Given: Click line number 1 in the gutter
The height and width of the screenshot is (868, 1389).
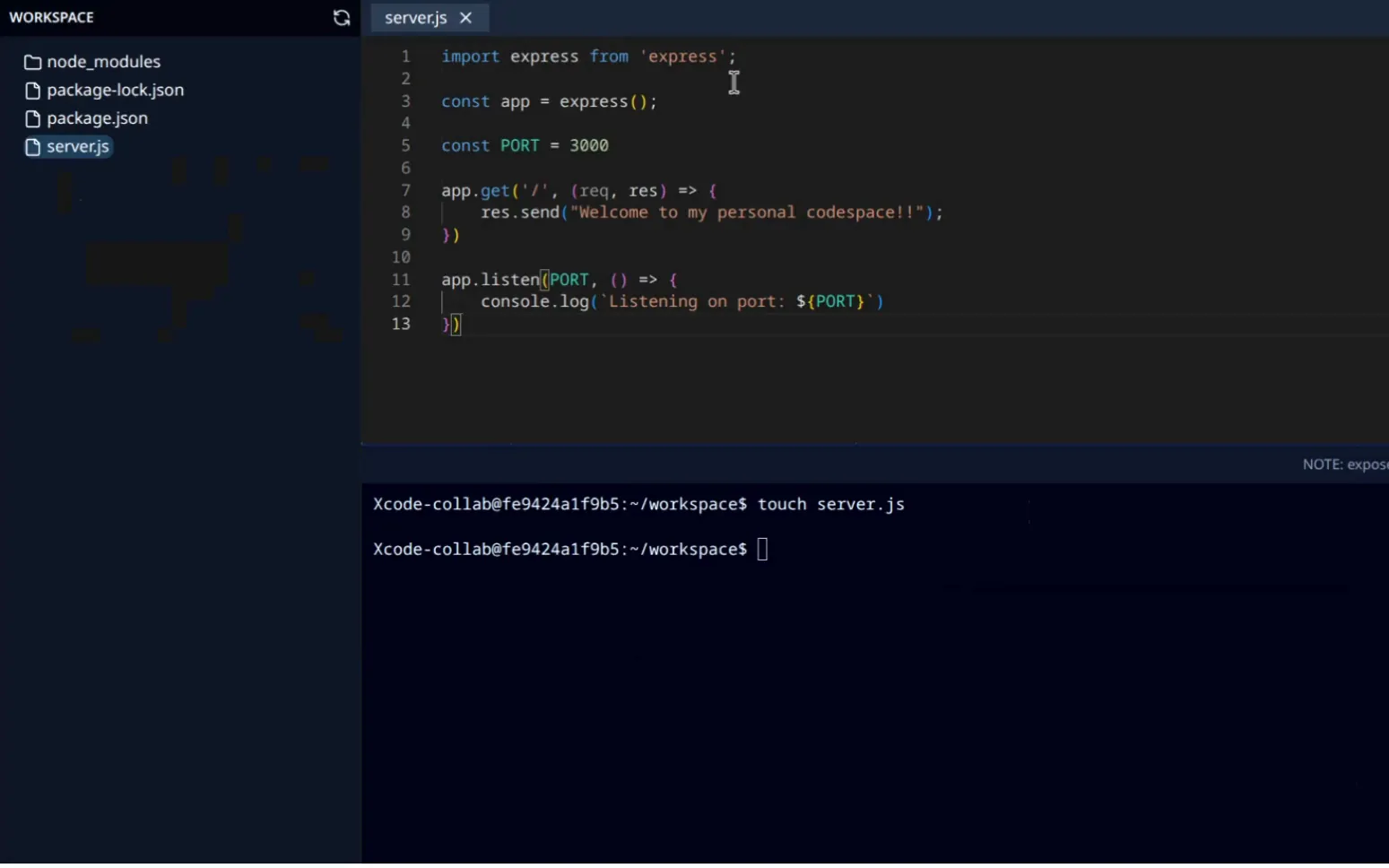Looking at the screenshot, I should [405, 56].
